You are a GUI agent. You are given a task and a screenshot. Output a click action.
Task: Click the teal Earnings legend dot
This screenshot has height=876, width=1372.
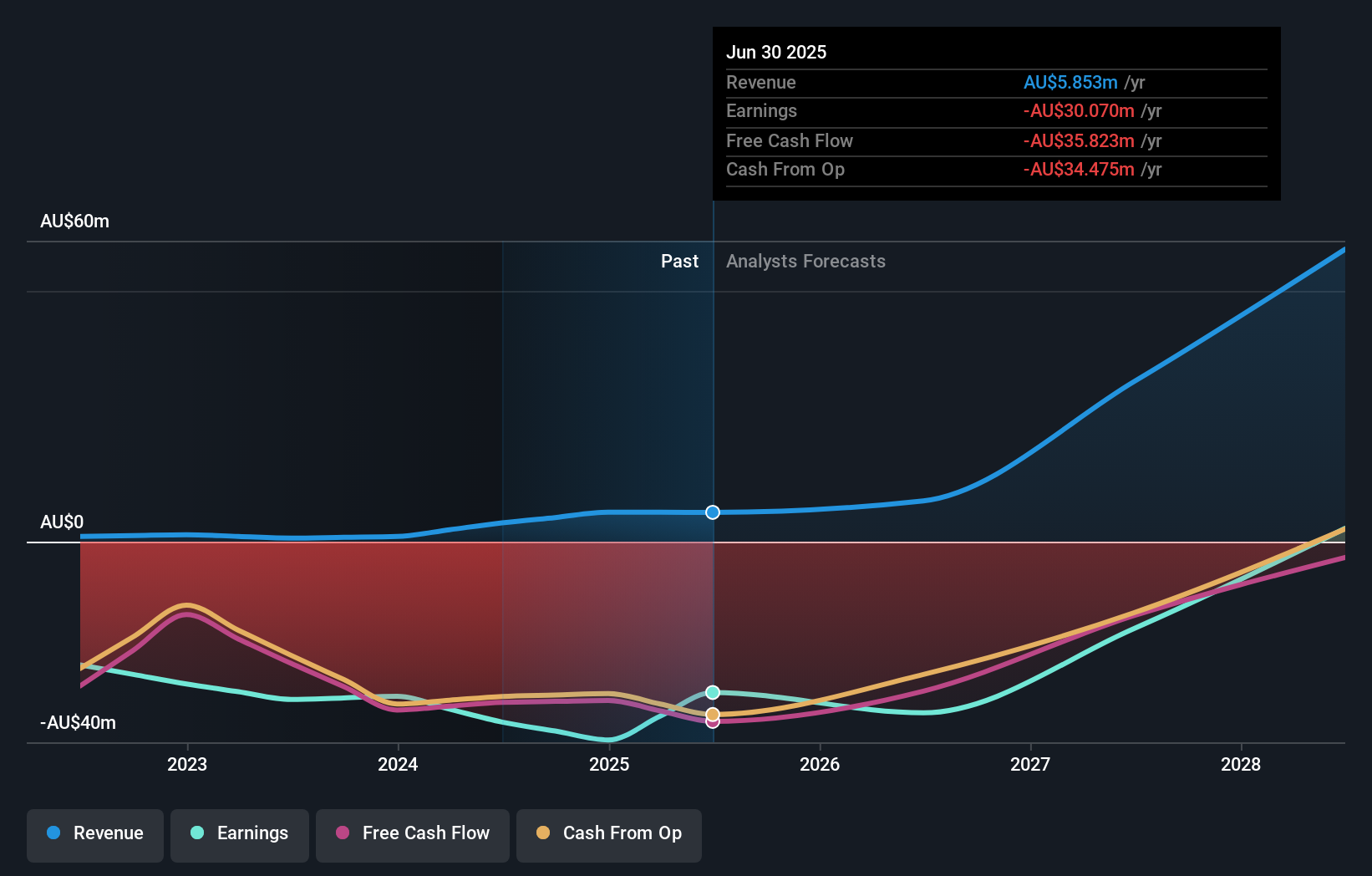[x=197, y=833]
